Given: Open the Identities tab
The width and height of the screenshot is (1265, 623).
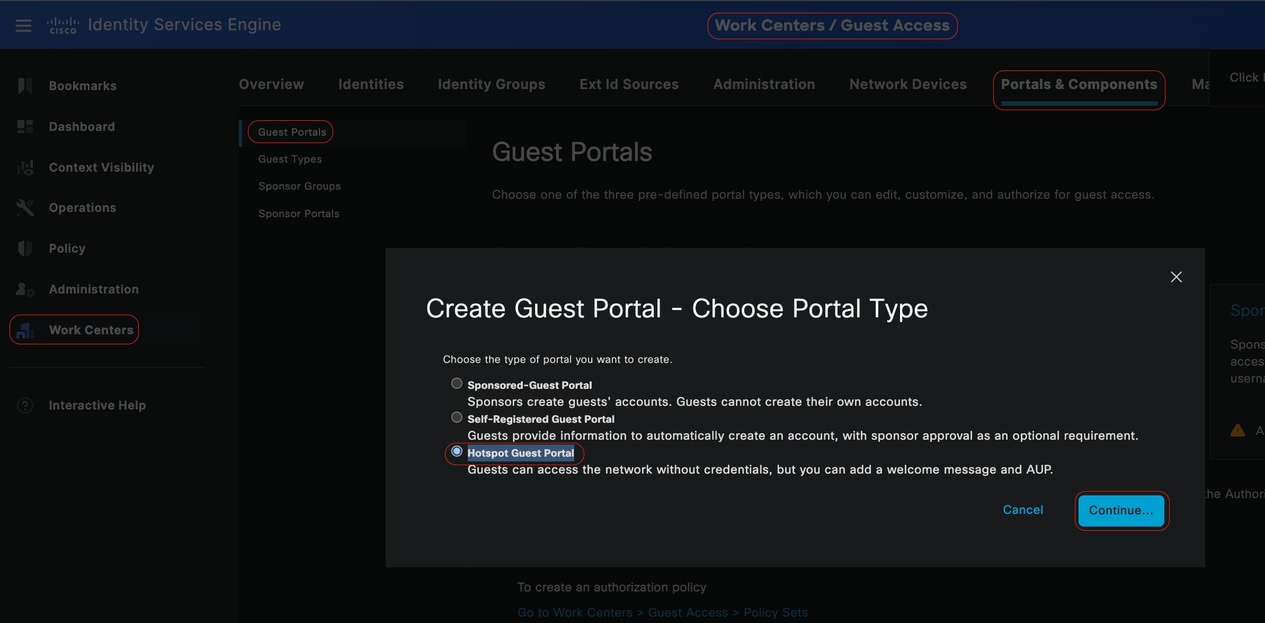Looking at the screenshot, I should tap(371, 84).
